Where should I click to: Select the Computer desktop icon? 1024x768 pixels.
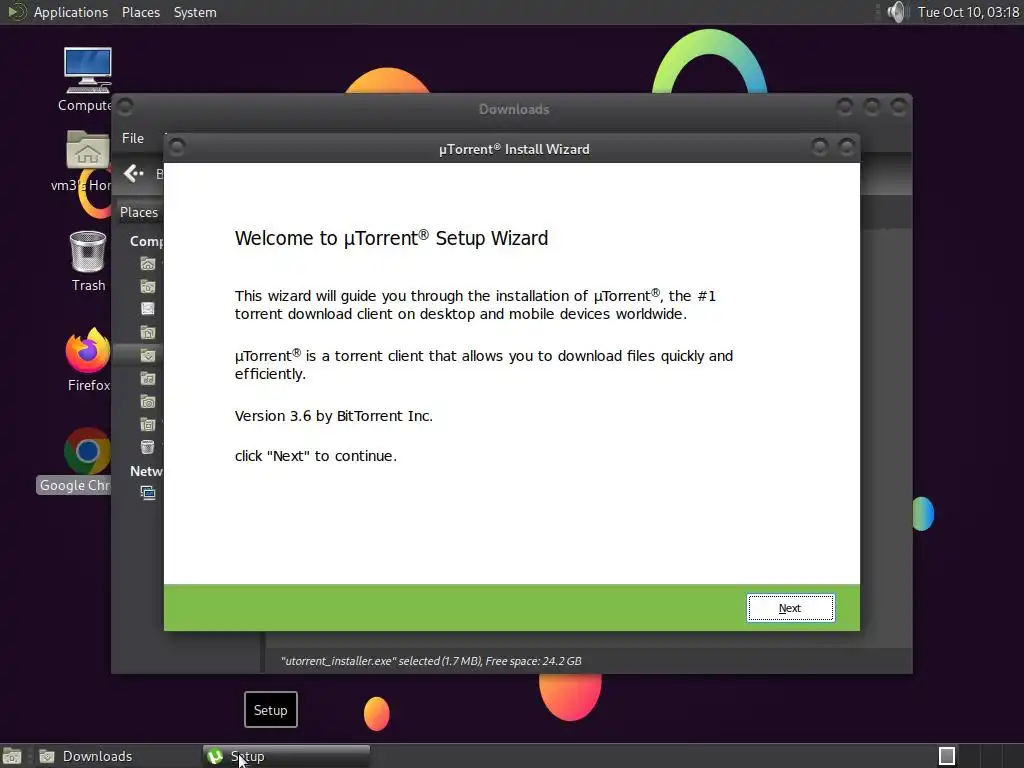click(x=87, y=80)
